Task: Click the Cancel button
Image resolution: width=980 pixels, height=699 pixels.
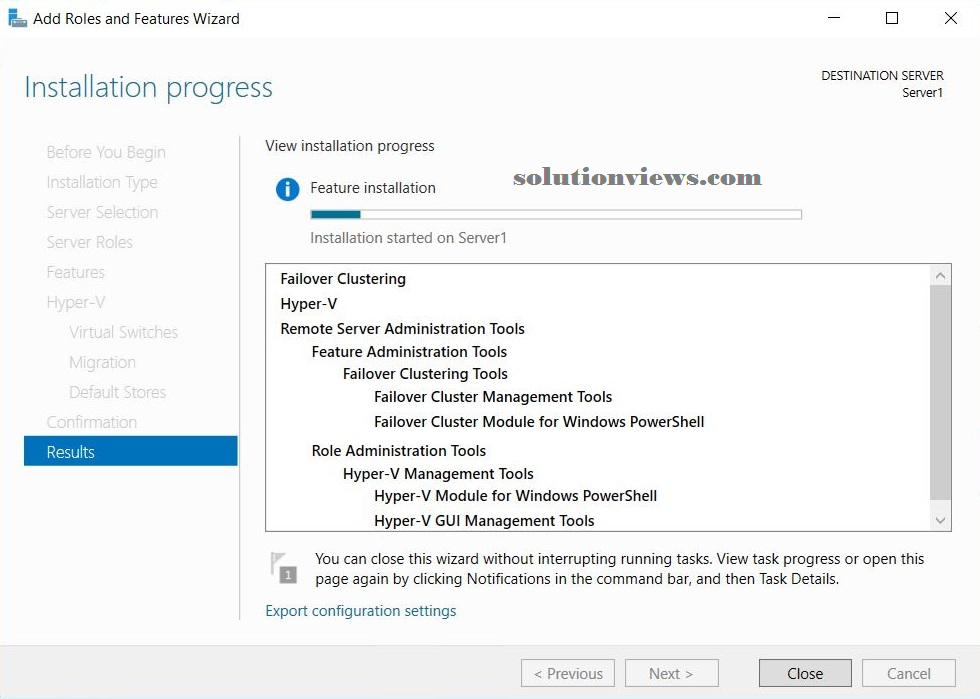Action: click(x=909, y=673)
